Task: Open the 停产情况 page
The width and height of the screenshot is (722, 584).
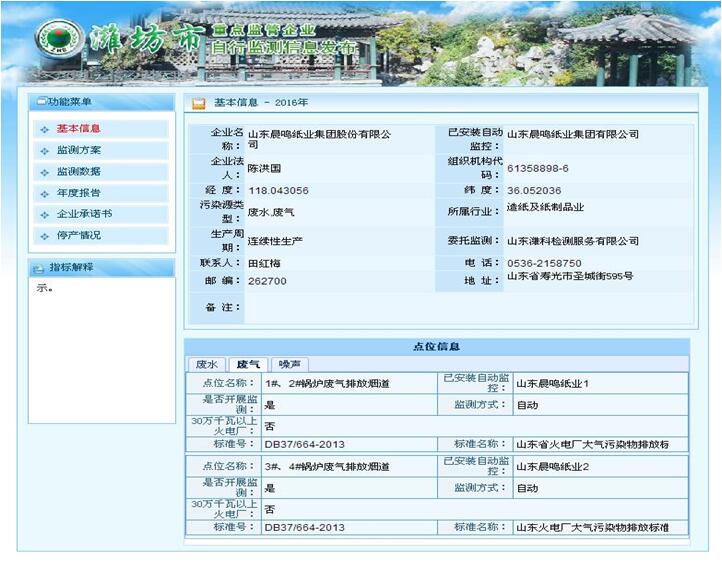Action: (78, 236)
